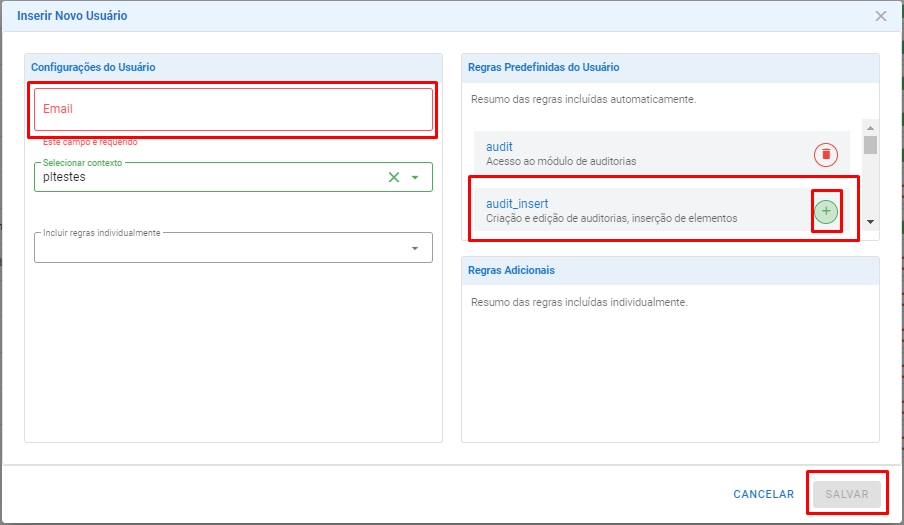The width and height of the screenshot is (904, 525).
Task: Close the Inserir Novo Usuário dialog
Action: click(880, 16)
